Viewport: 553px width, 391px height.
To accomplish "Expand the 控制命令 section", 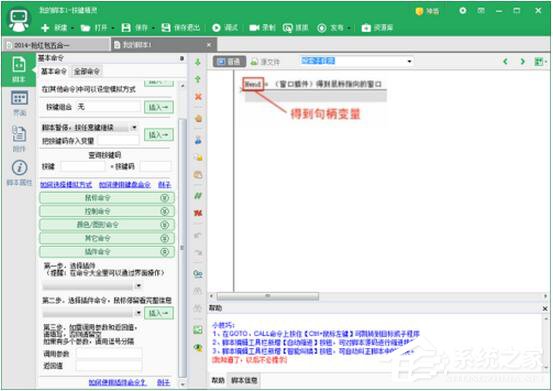I will click(107, 211).
